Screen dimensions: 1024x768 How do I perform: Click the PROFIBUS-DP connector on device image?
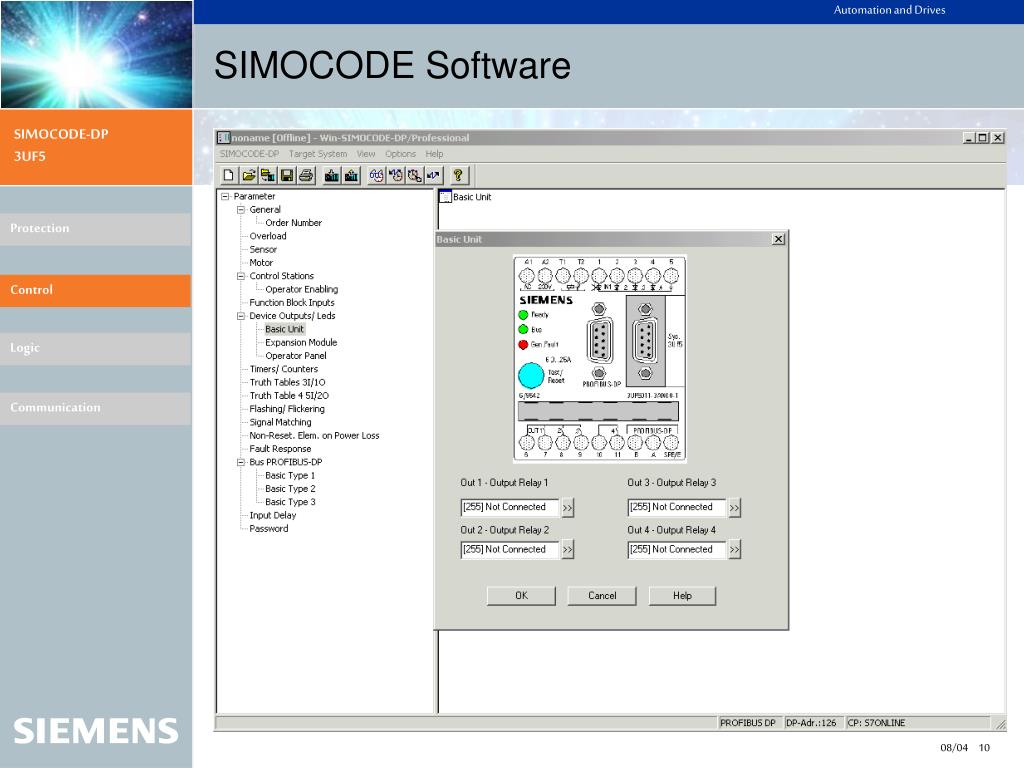pyautogui.click(x=600, y=341)
